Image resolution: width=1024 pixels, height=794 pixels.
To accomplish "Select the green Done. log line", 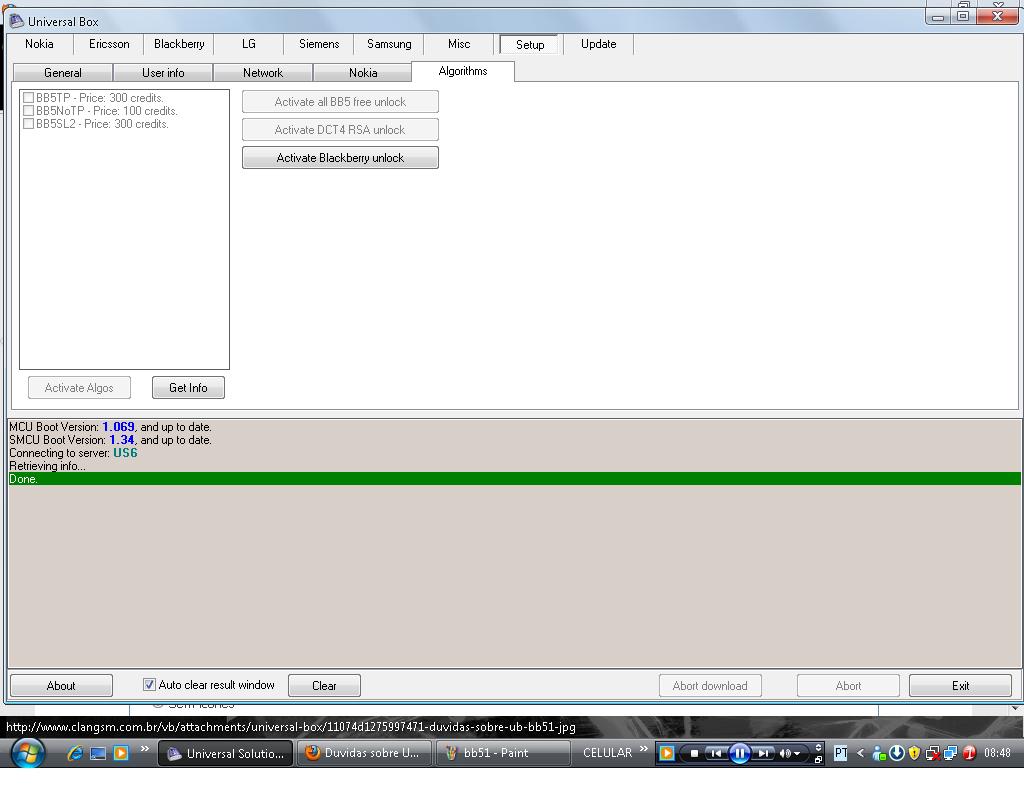I will pos(515,479).
